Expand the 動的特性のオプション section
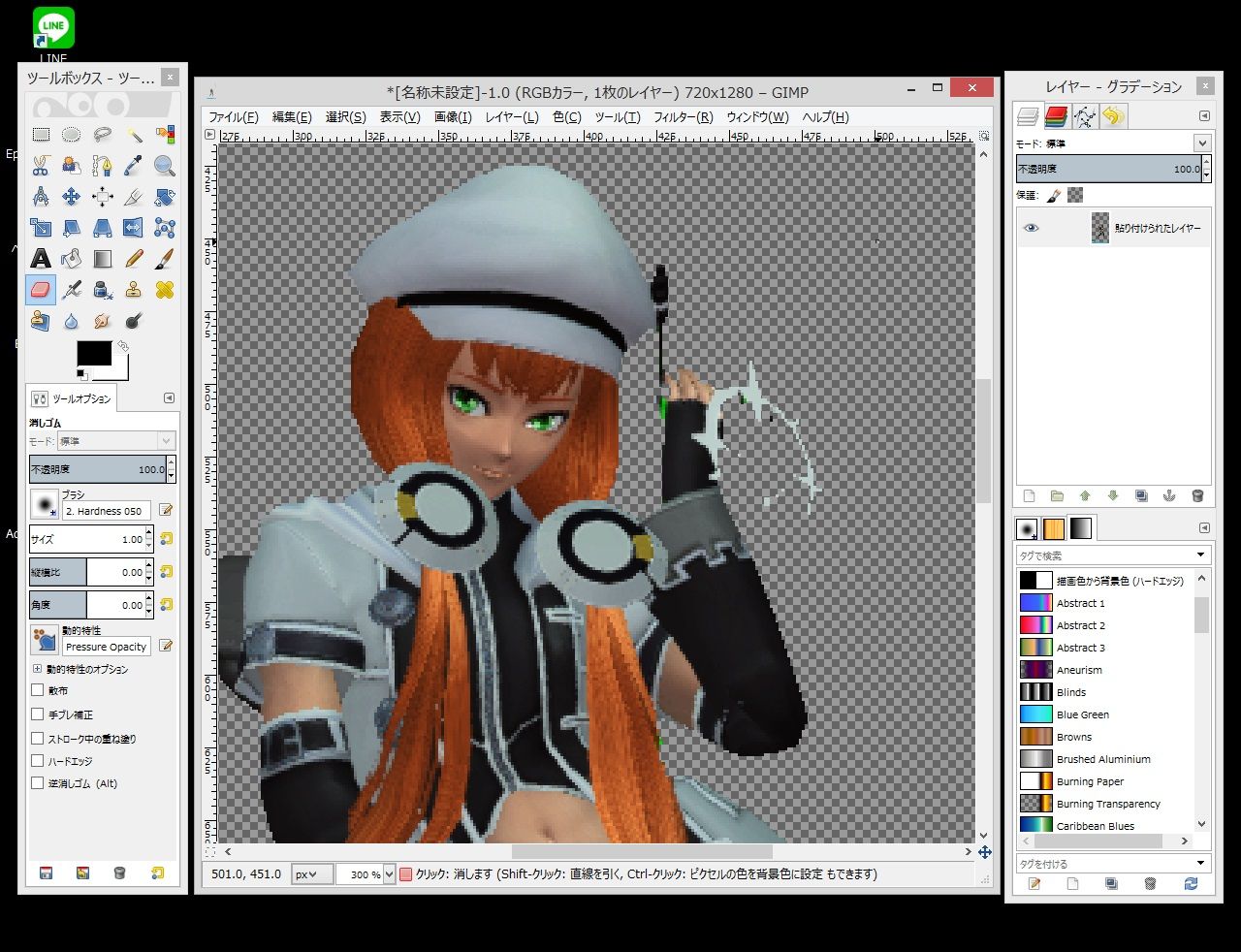 38,669
